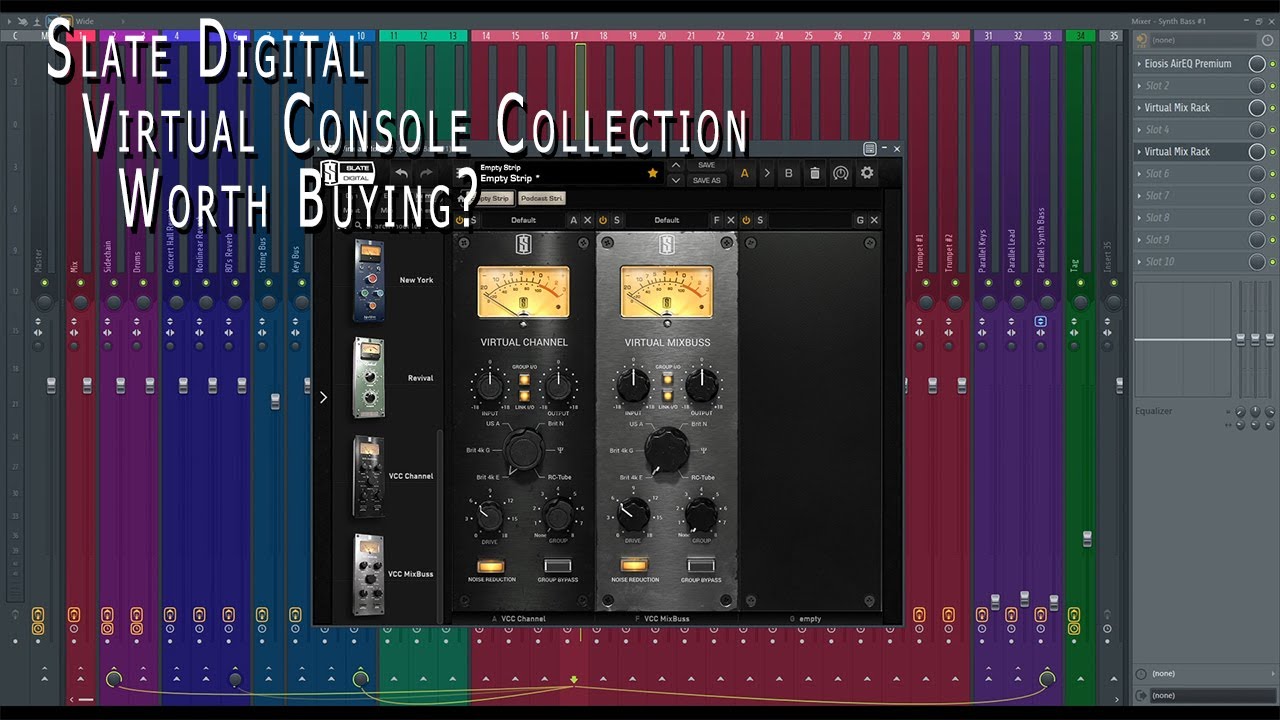Viewport: 1280px width, 720px height.
Task: Toggle Group I/O LED on Virtual MixBuss
Action: coord(667,380)
